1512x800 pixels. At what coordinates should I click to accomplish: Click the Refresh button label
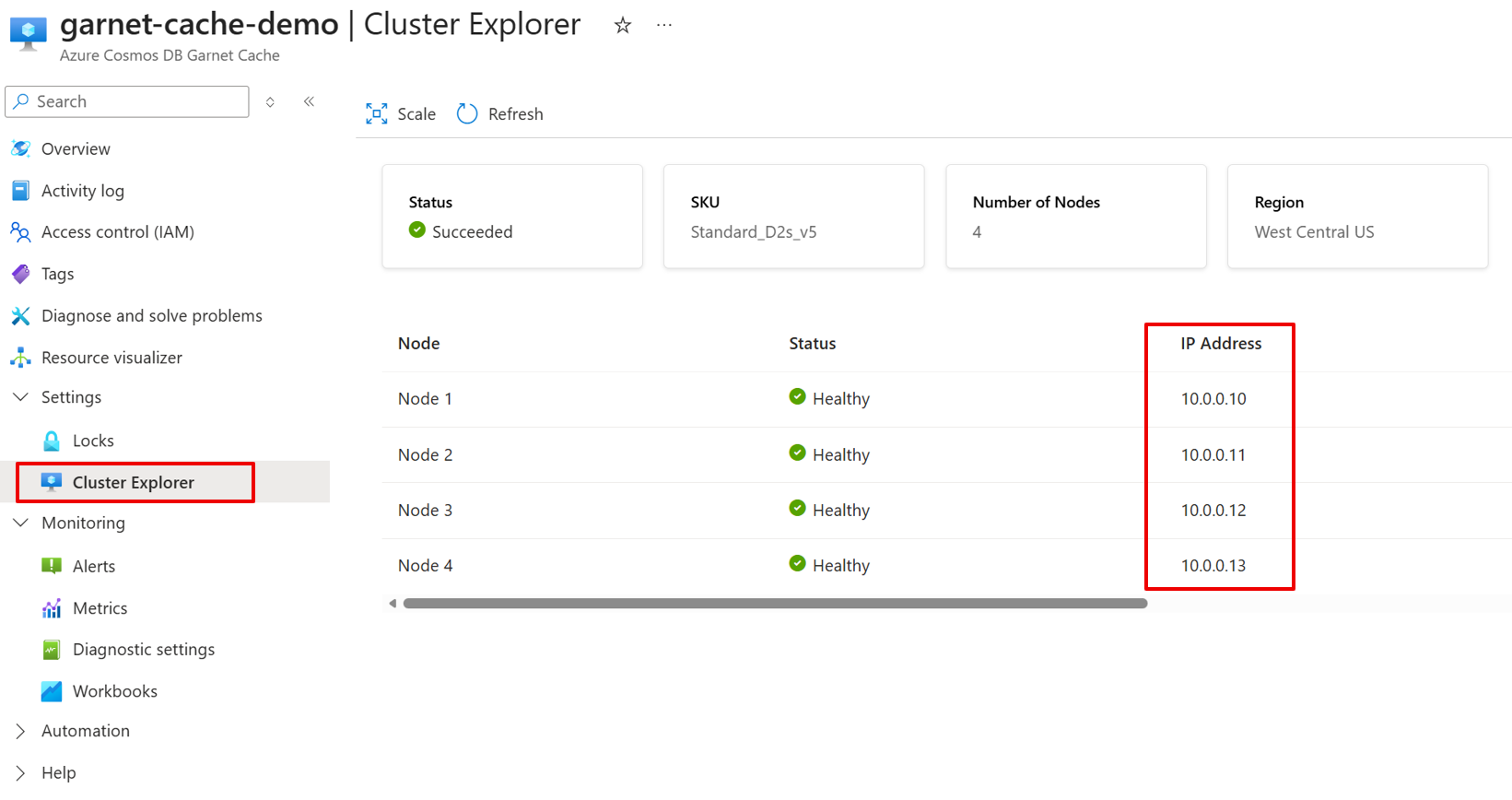tap(516, 114)
